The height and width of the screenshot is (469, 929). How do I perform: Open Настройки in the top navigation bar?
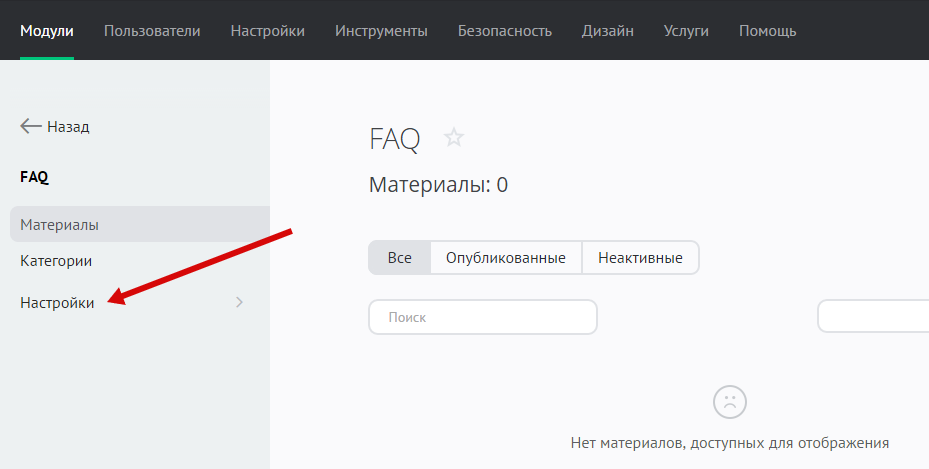click(x=267, y=31)
